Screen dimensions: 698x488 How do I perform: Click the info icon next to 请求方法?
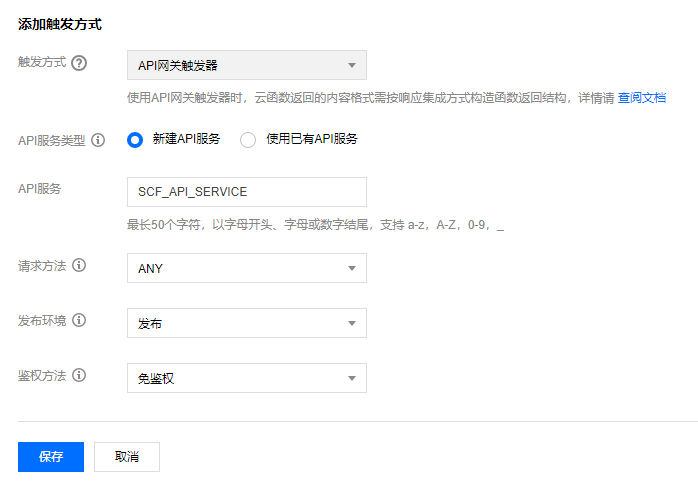pos(79,265)
